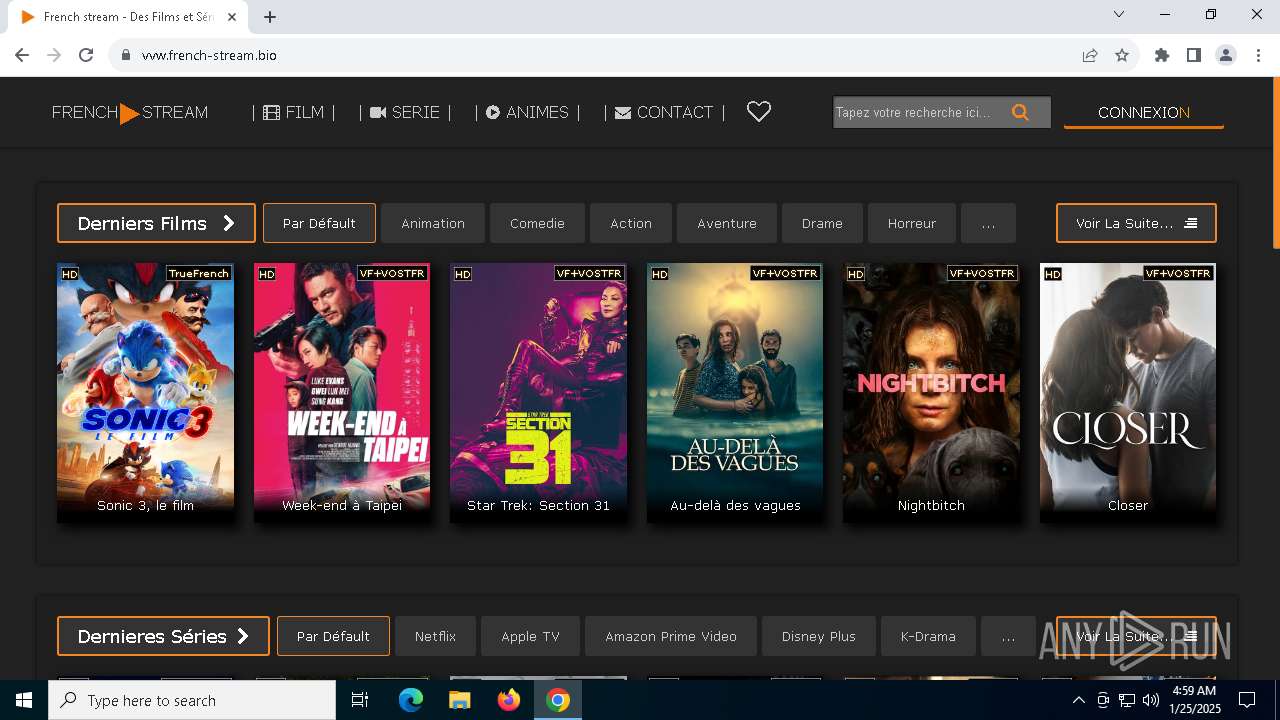1280x720 pixels.
Task: Select the Action filter tab
Action: (x=631, y=223)
